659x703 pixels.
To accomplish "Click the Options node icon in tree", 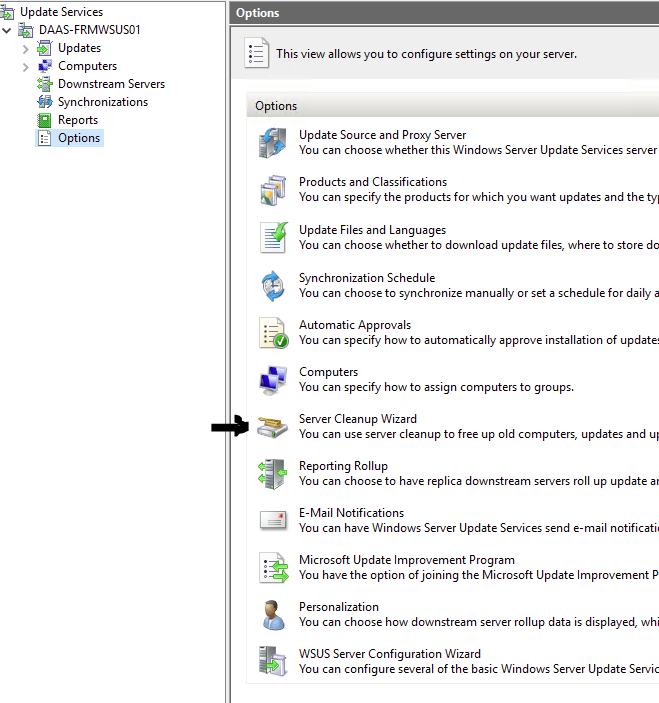I will pyautogui.click(x=44, y=138).
